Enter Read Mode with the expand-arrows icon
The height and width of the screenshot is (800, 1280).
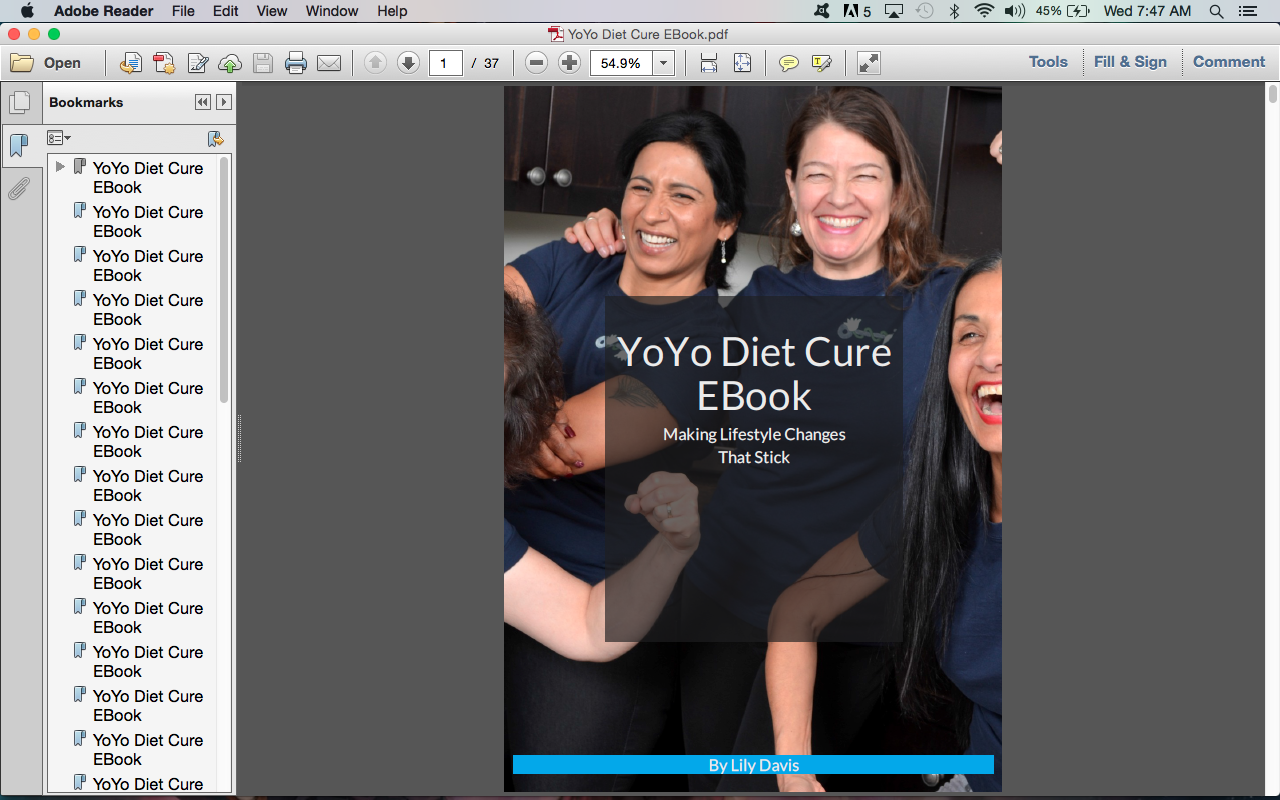click(869, 63)
